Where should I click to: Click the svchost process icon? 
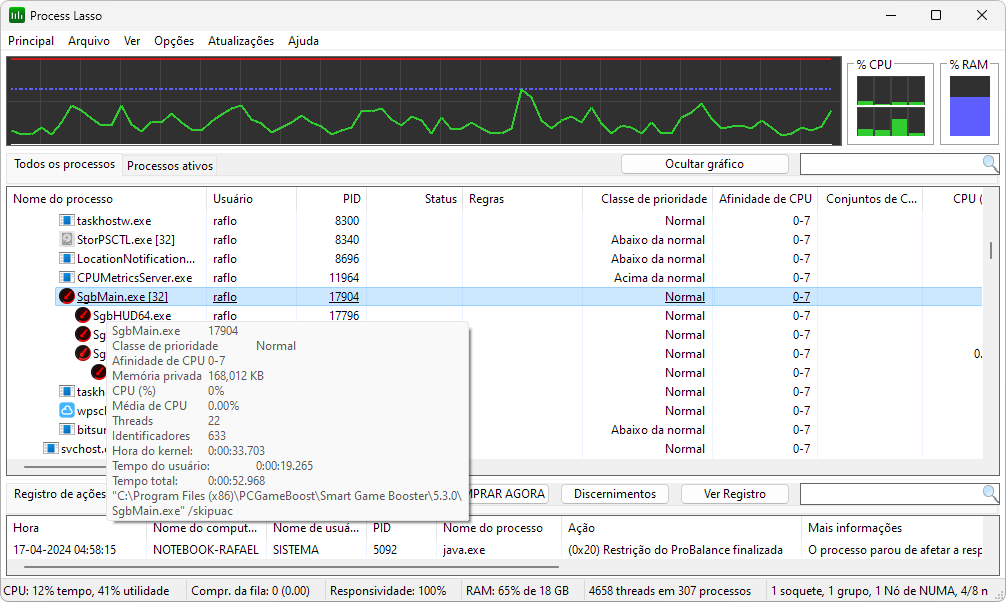(50, 448)
